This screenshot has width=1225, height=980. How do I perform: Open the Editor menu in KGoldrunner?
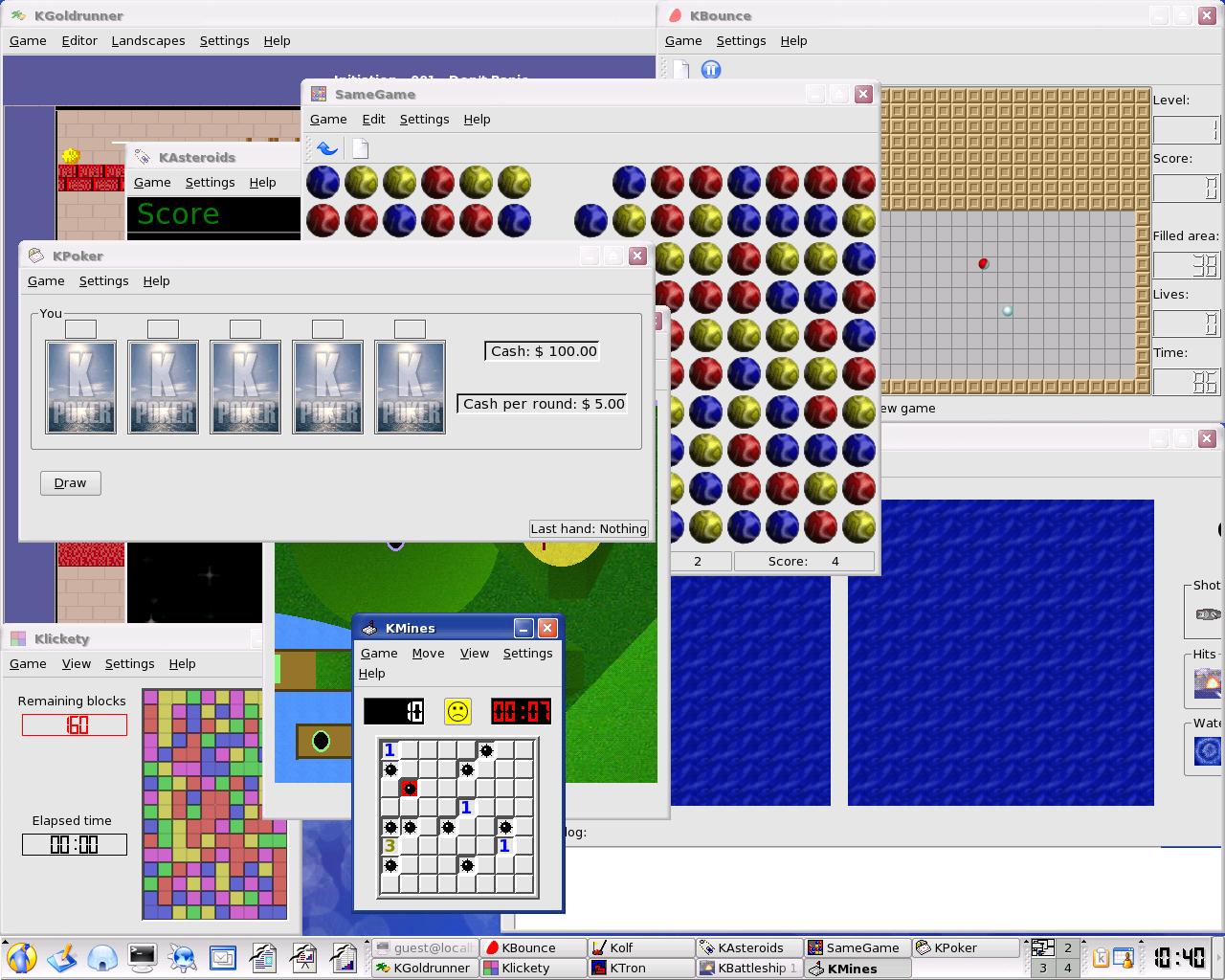coord(79,41)
